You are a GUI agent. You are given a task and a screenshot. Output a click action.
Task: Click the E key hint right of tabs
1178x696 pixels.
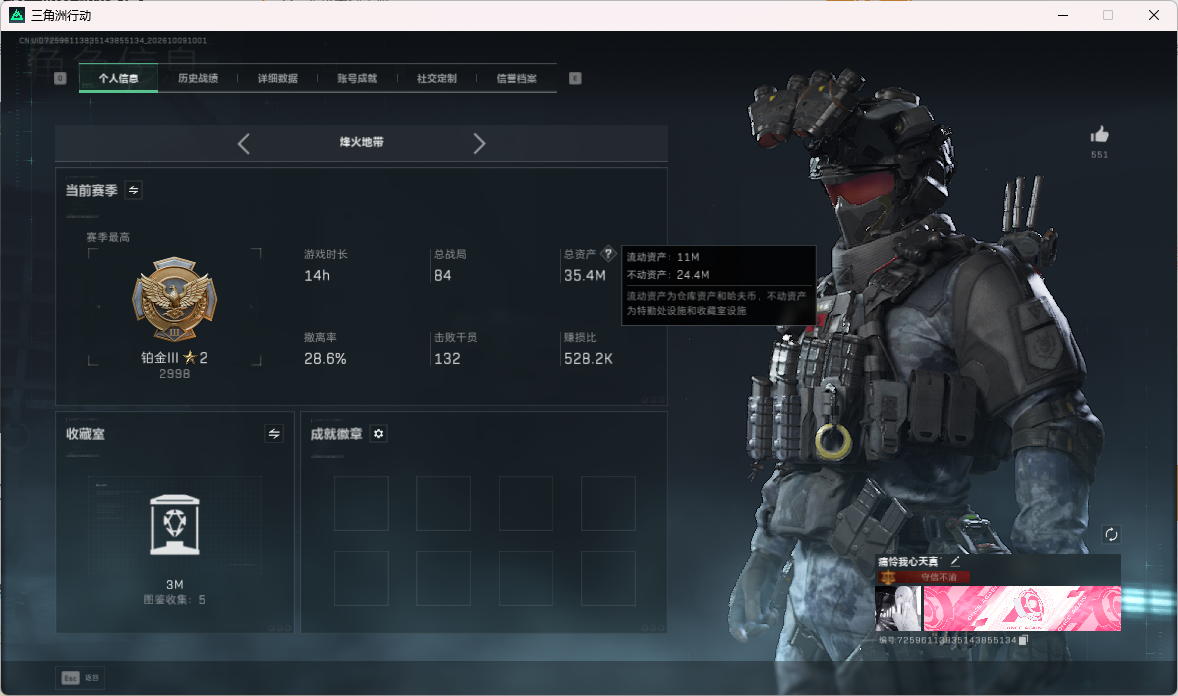coord(575,78)
